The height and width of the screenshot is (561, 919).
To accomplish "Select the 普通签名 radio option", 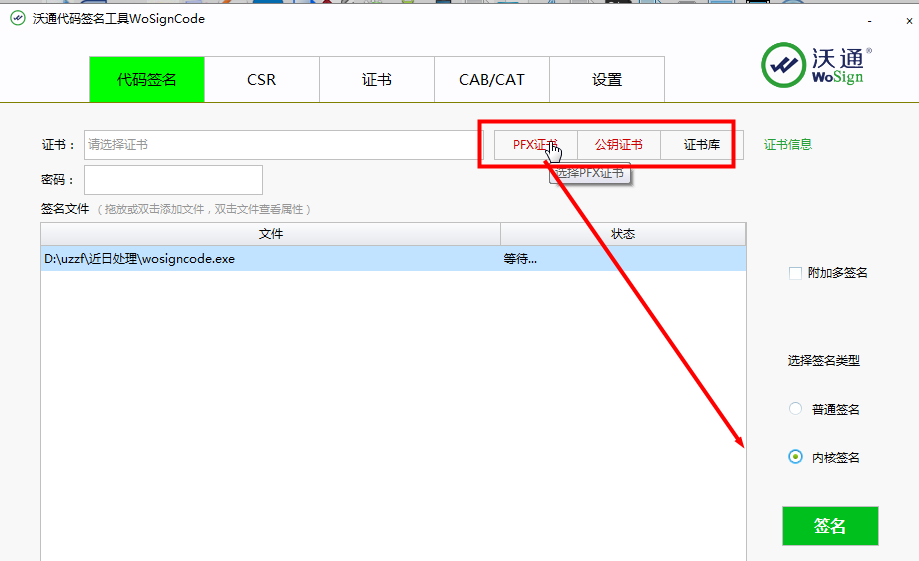I will tap(795, 409).
